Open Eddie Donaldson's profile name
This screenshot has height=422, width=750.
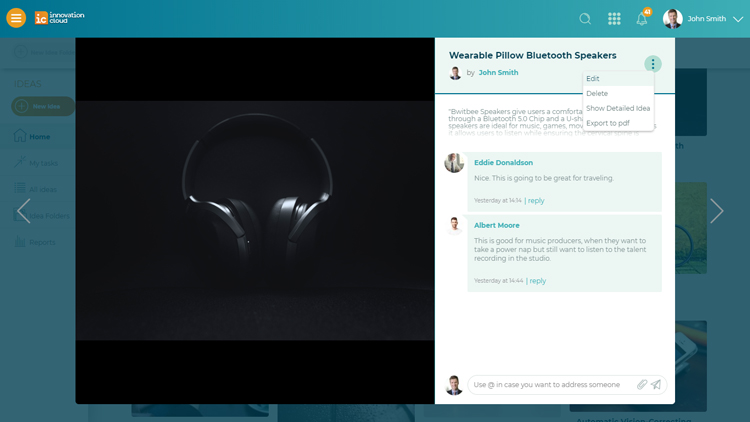503,163
